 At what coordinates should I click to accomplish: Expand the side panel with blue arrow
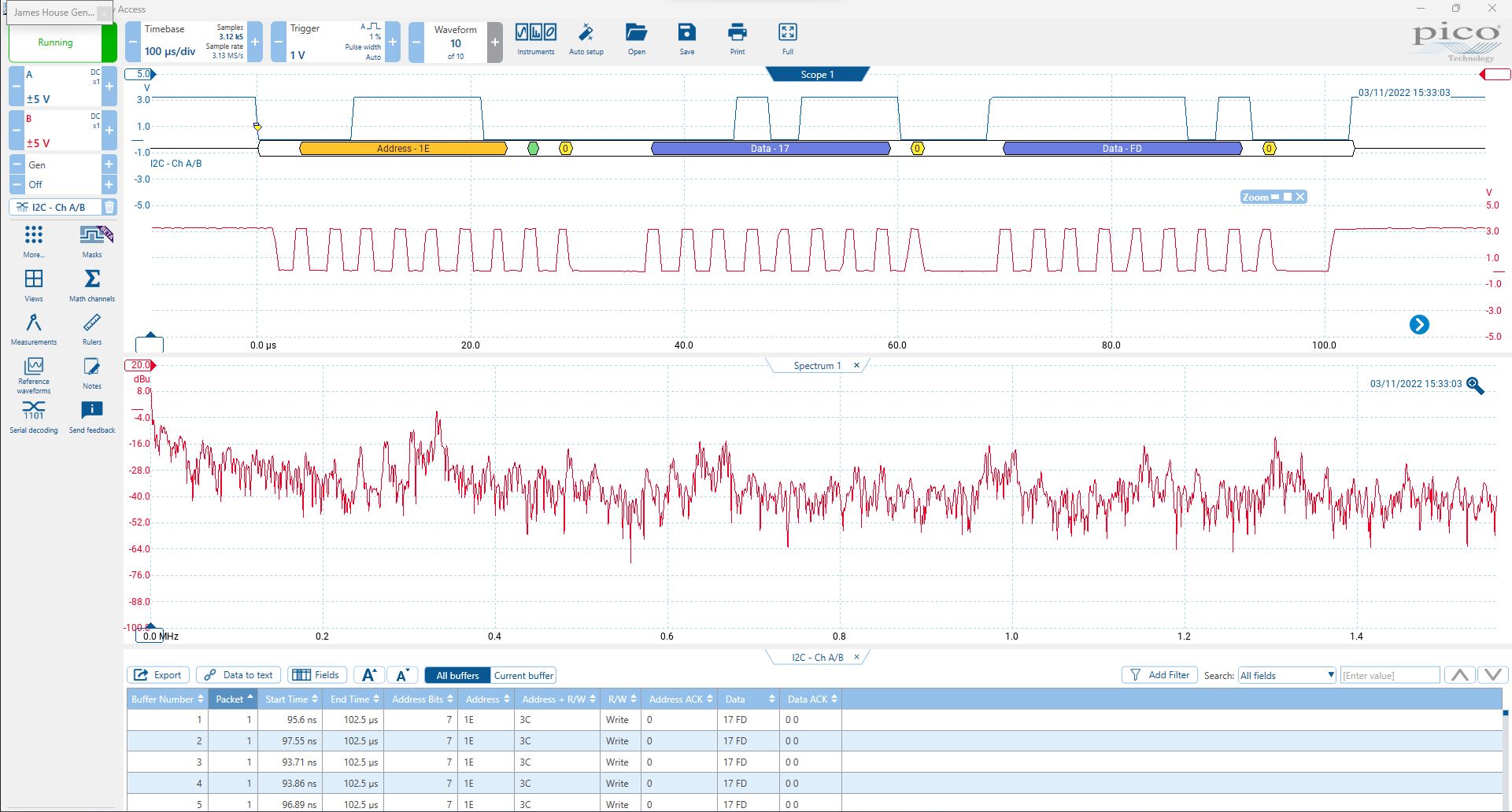tap(1418, 325)
